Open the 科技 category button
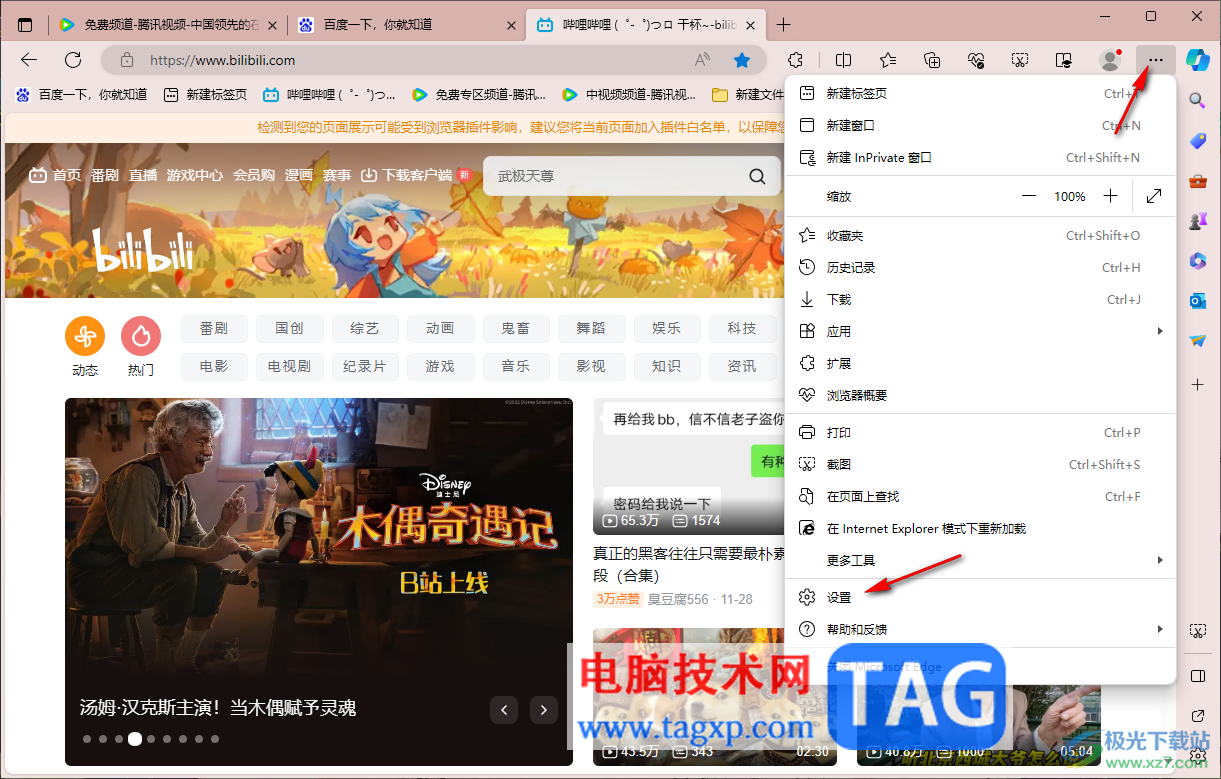Screen dimensions: 1221x779 point(742,328)
